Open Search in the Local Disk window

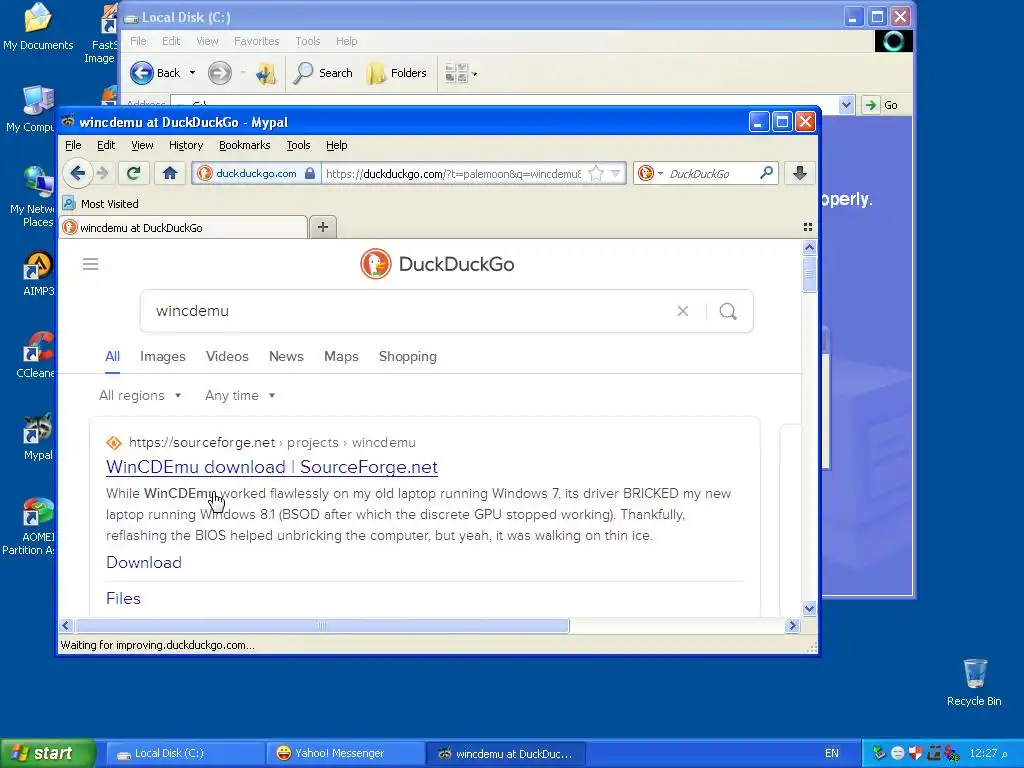[x=323, y=73]
